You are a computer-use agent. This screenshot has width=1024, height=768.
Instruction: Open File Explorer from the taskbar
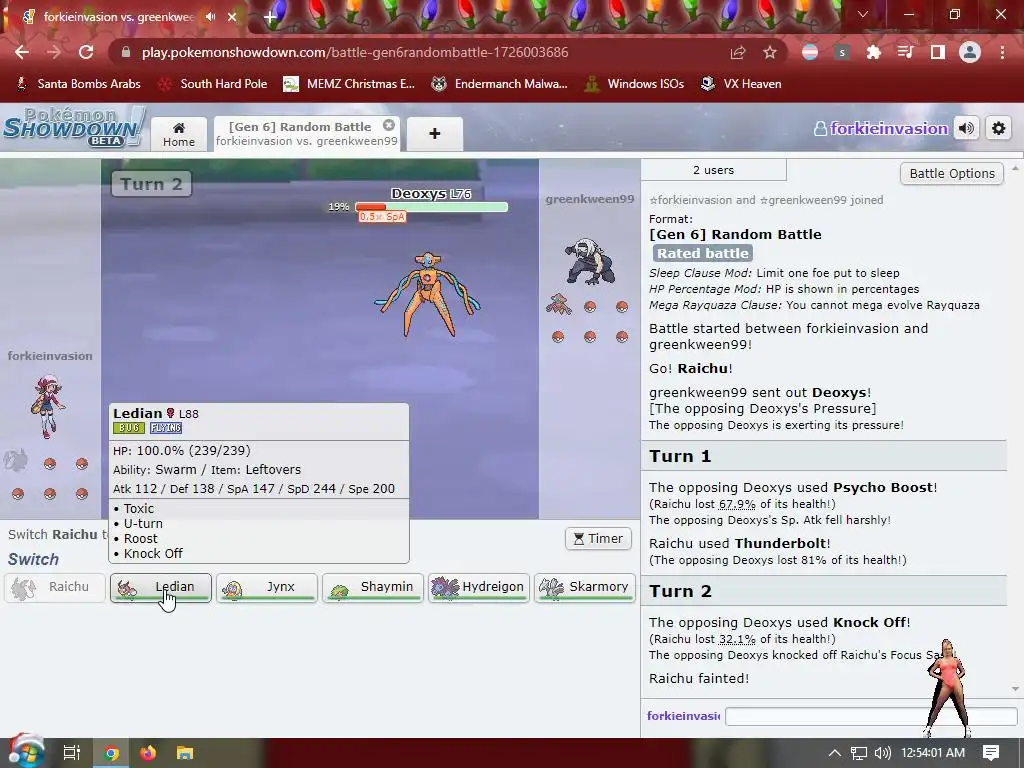(x=185, y=754)
